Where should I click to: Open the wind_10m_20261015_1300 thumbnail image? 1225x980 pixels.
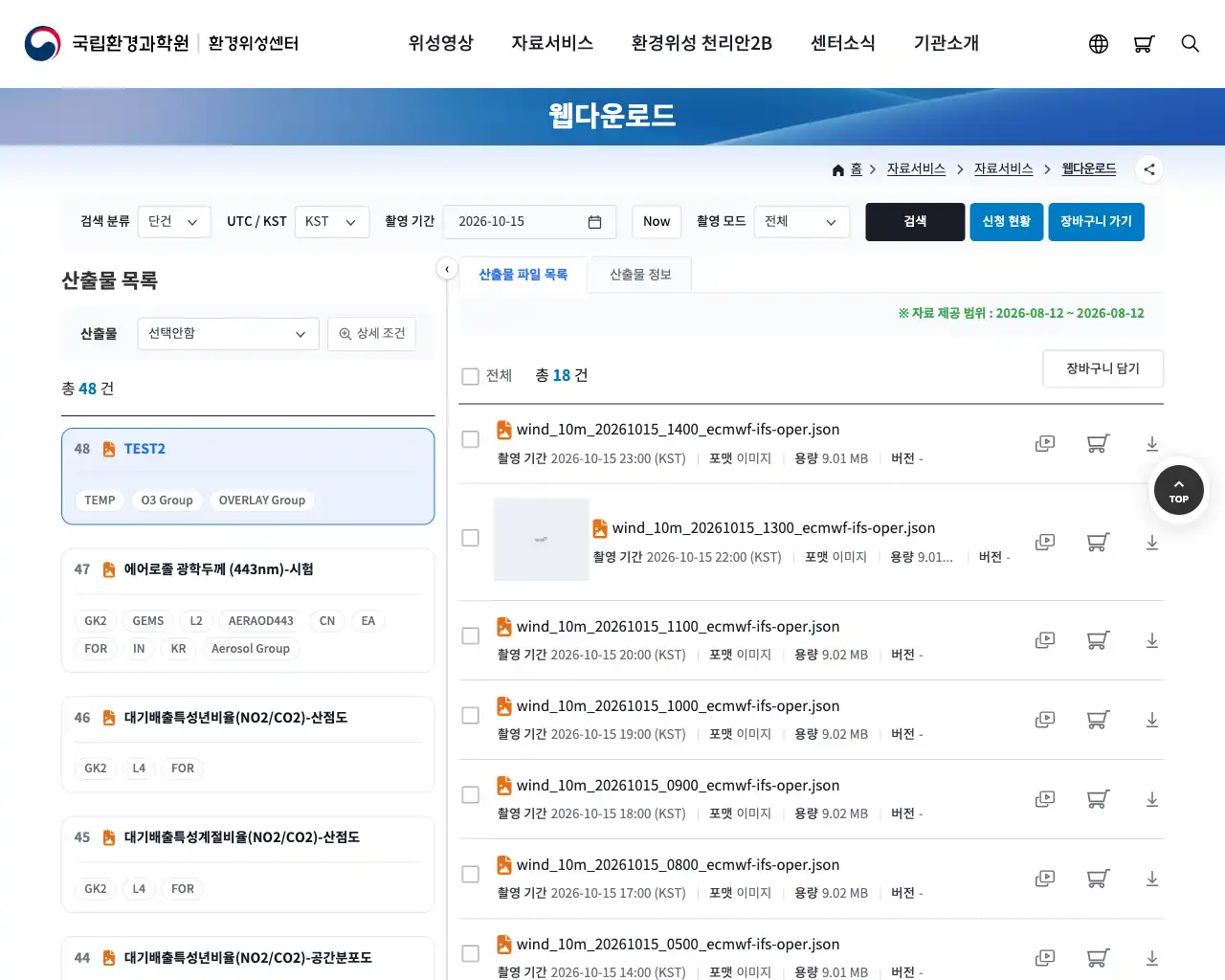coord(541,540)
